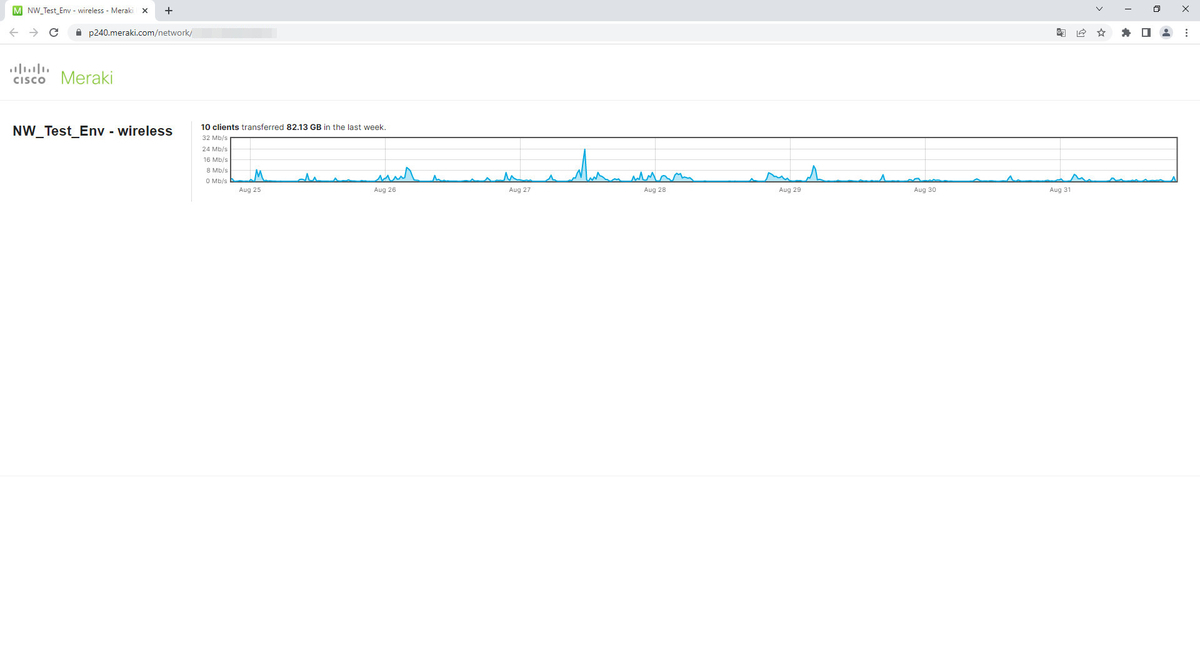The height and width of the screenshot is (650, 1200).
Task: Click the forward navigation arrow
Action: coord(33,32)
